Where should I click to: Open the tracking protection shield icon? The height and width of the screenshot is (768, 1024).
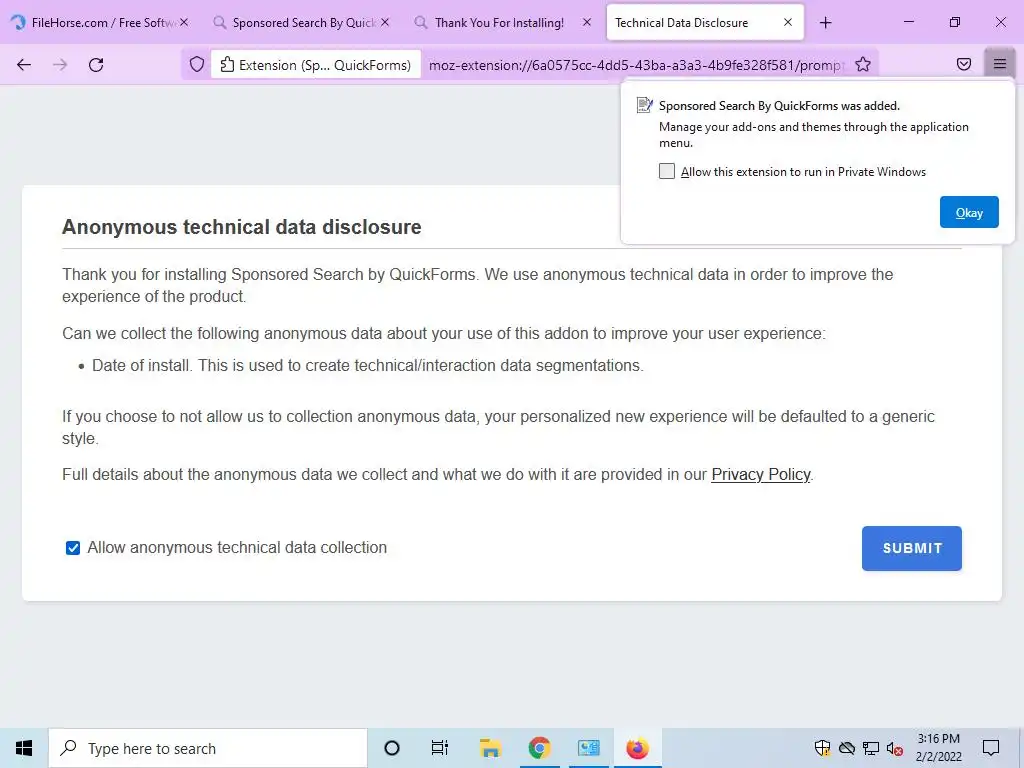click(197, 65)
